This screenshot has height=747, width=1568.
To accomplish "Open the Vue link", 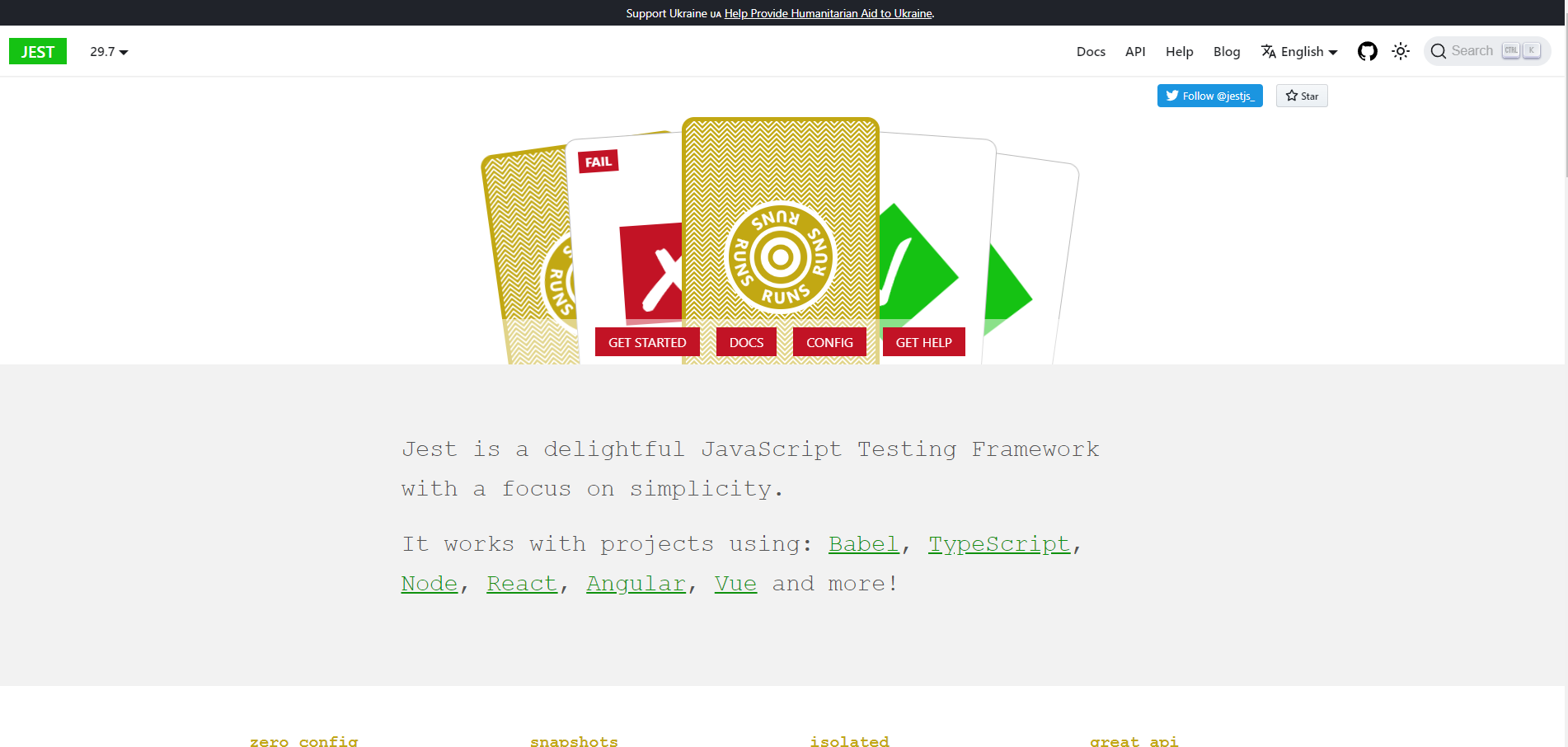I will pyautogui.click(x=735, y=584).
